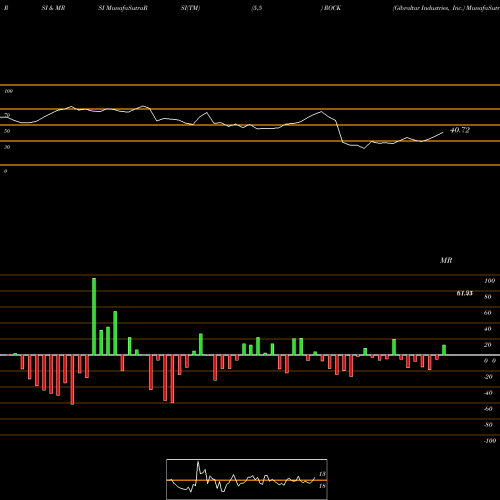Click the 'SI(TM)' header text
Screen dimensions: 500x500
click(190, 8)
